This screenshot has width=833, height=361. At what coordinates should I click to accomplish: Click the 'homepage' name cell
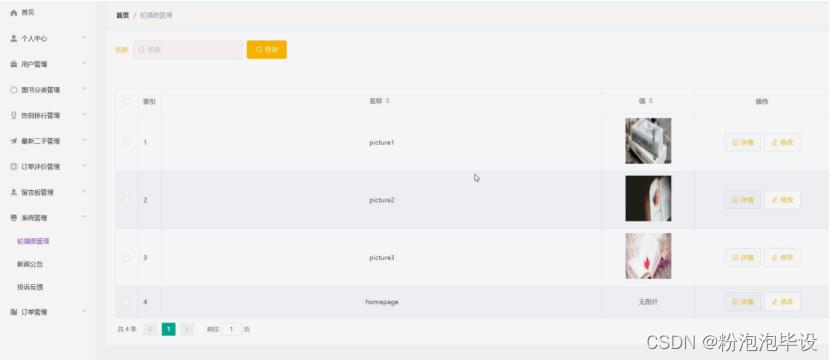tap(381, 302)
